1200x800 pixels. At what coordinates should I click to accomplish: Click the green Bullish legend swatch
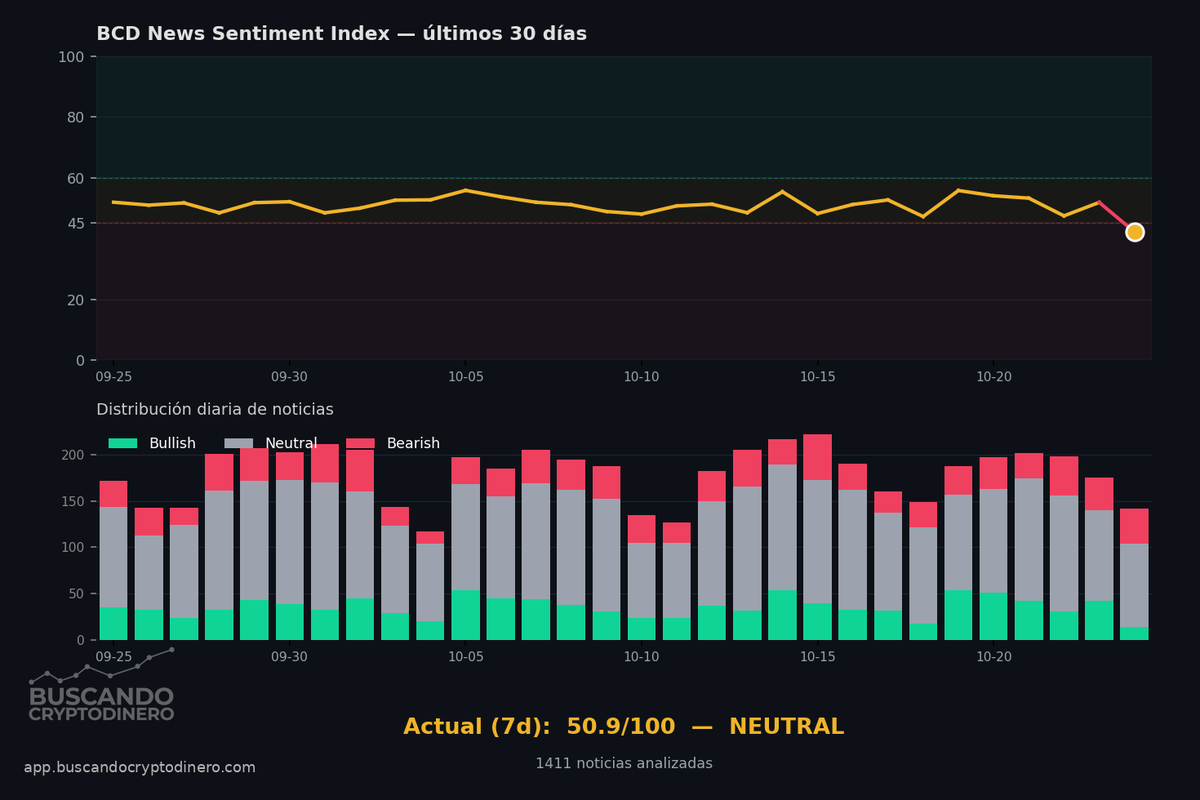tap(123, 443)
